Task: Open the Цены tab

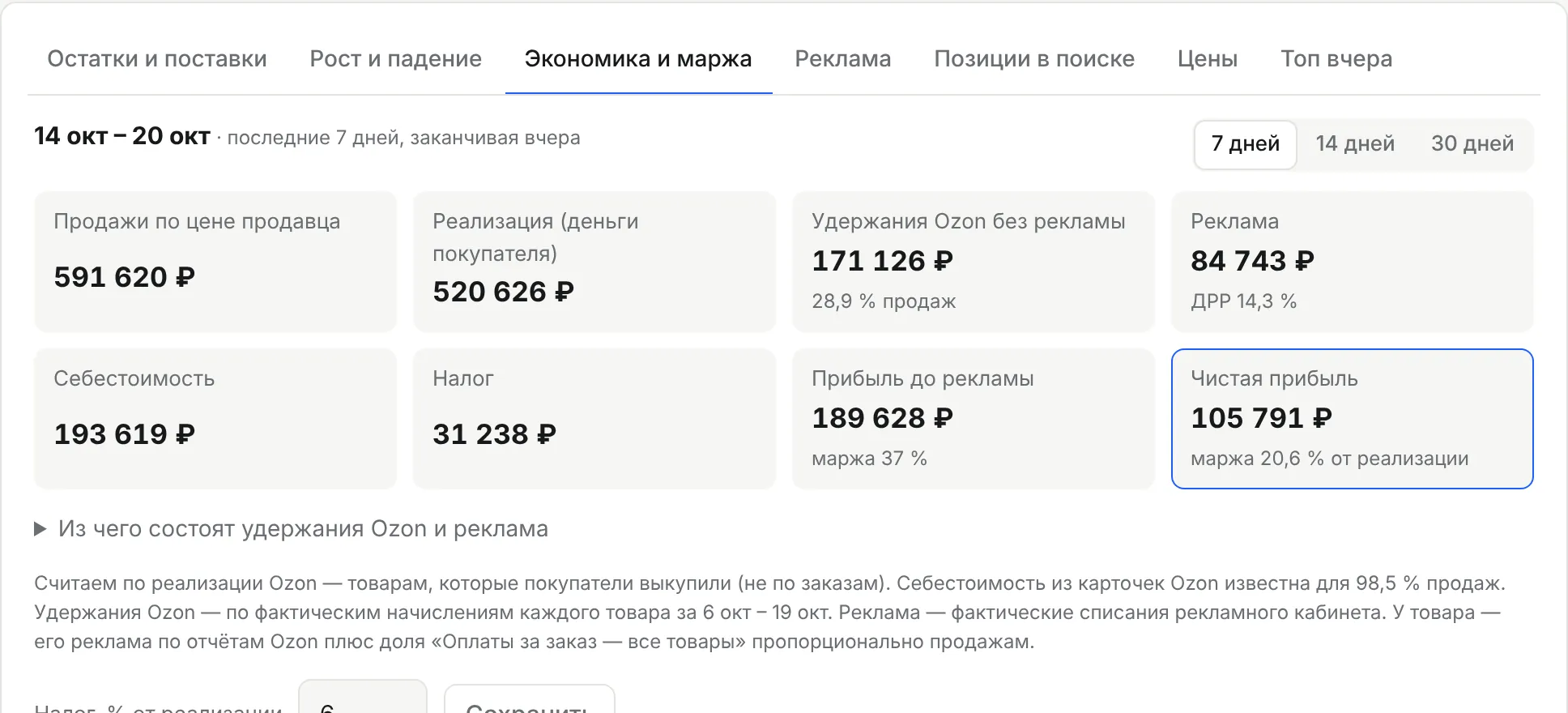Action: coord(1207,59)
